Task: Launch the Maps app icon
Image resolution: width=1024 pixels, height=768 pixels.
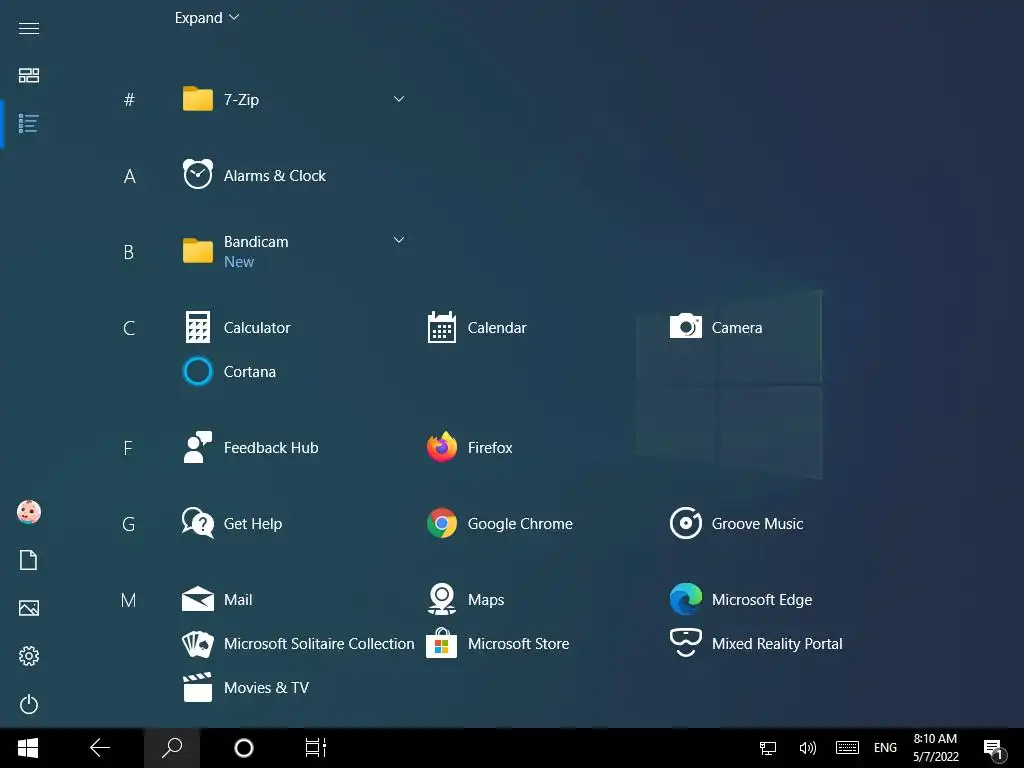Action: [x=441, y=599]
